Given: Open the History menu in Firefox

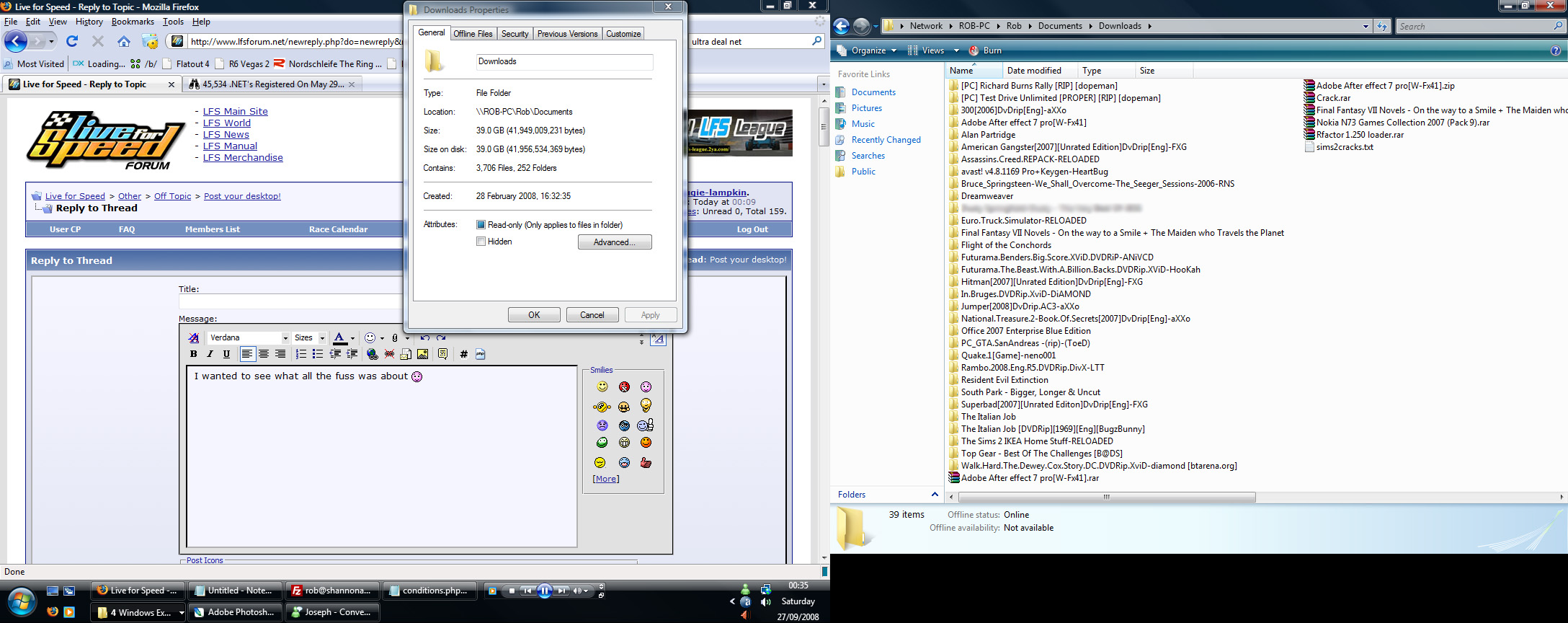Looking at the screenshot, I should [x=89, y=22].
